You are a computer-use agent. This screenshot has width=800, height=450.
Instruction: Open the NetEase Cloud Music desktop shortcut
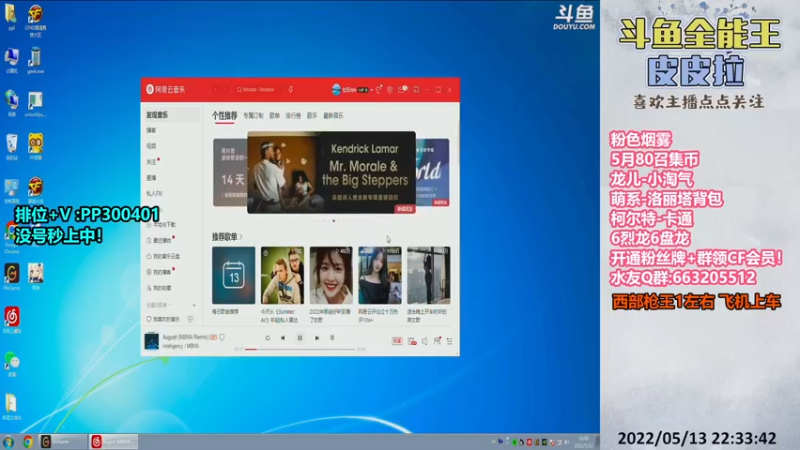click(x=12, y=320)
